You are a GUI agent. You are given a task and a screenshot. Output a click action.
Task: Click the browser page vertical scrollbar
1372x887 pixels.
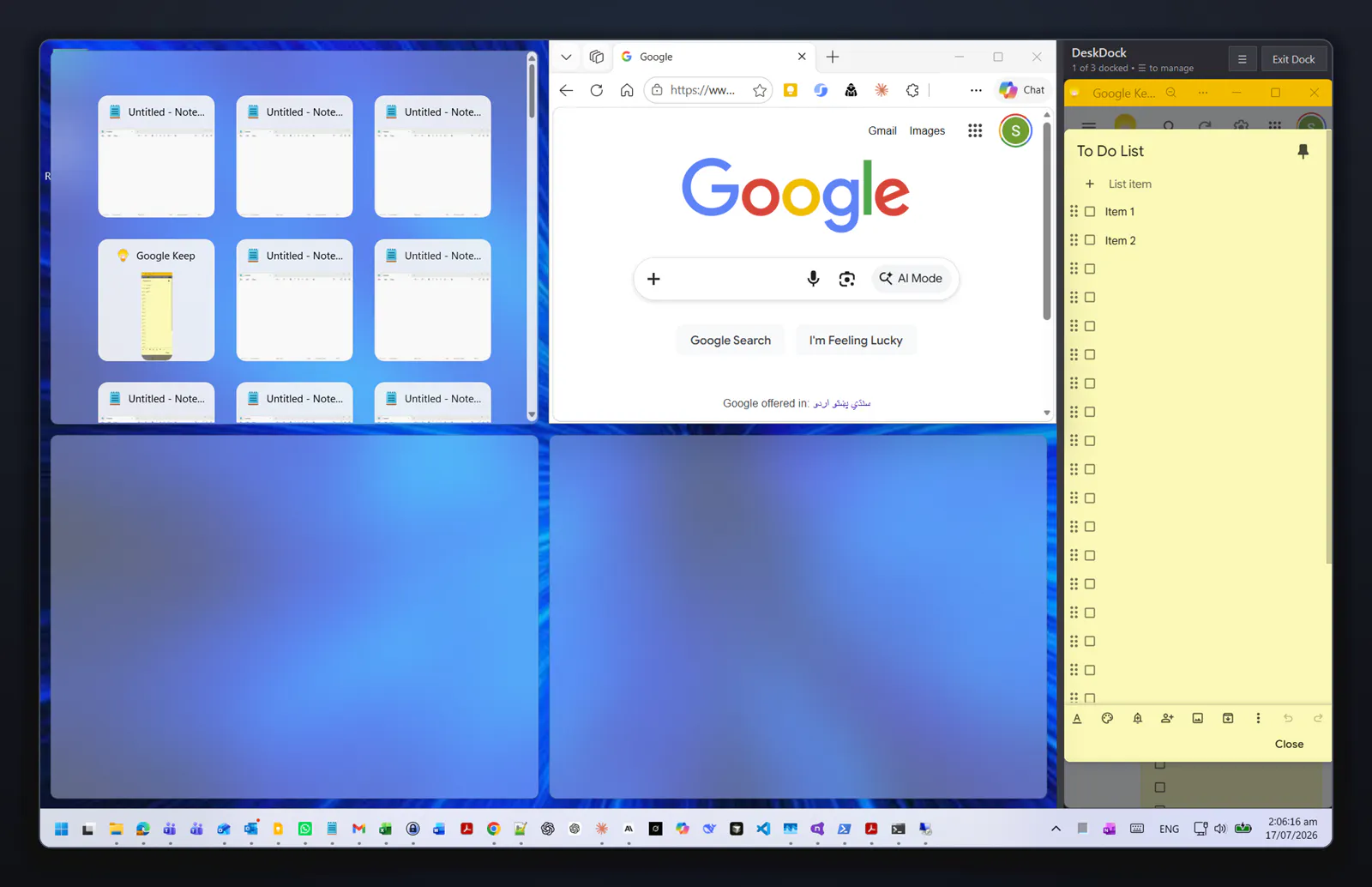click(1046, 221)
